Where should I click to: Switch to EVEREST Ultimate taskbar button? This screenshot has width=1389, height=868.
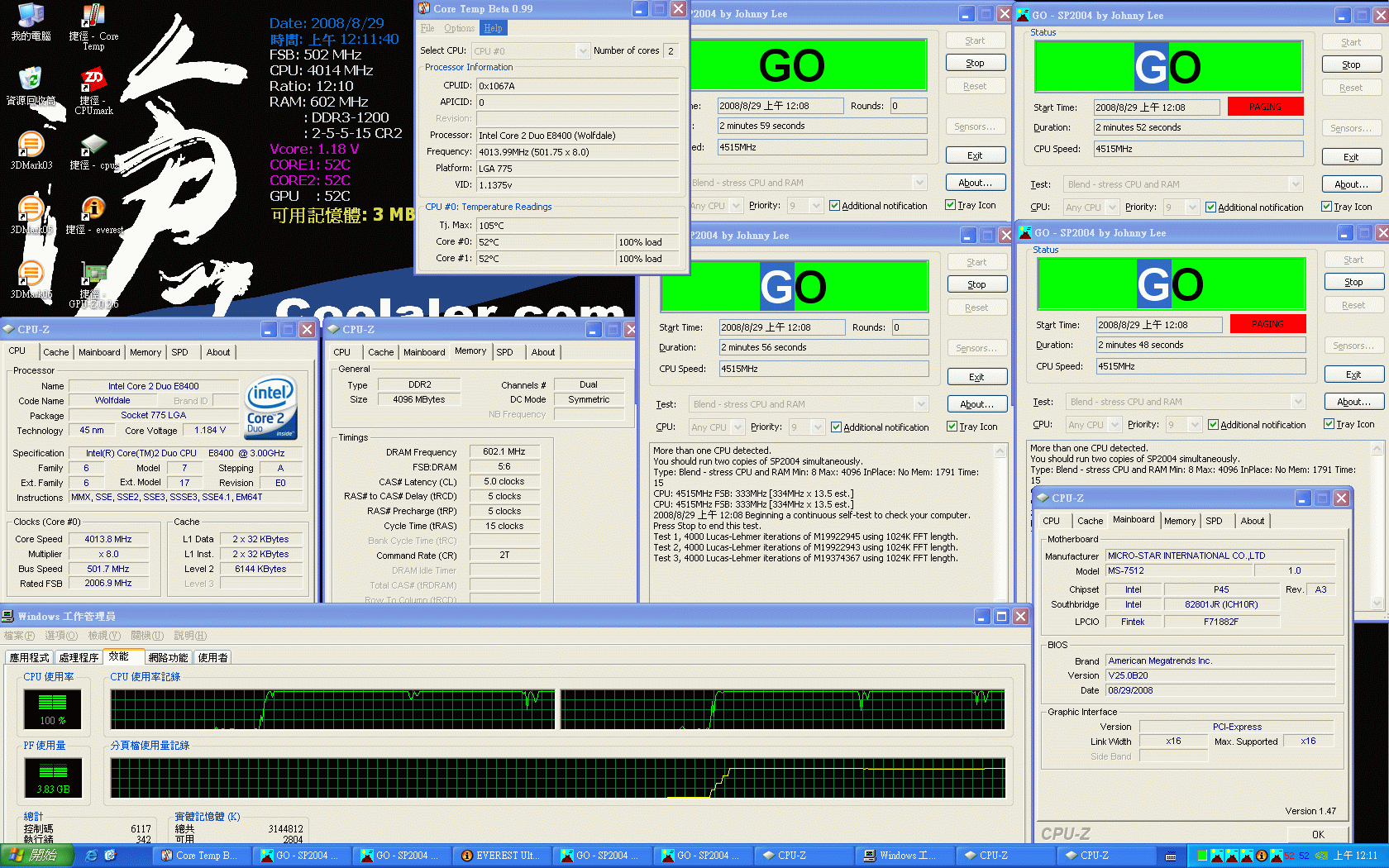[500, 856]
